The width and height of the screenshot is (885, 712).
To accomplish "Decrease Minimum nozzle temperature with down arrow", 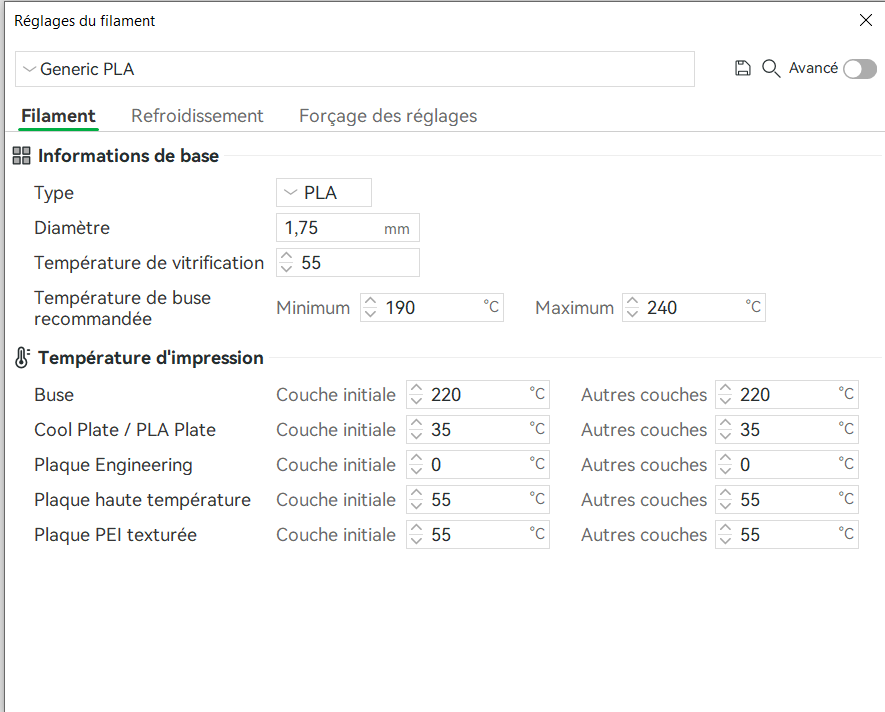I will [370, 313].
